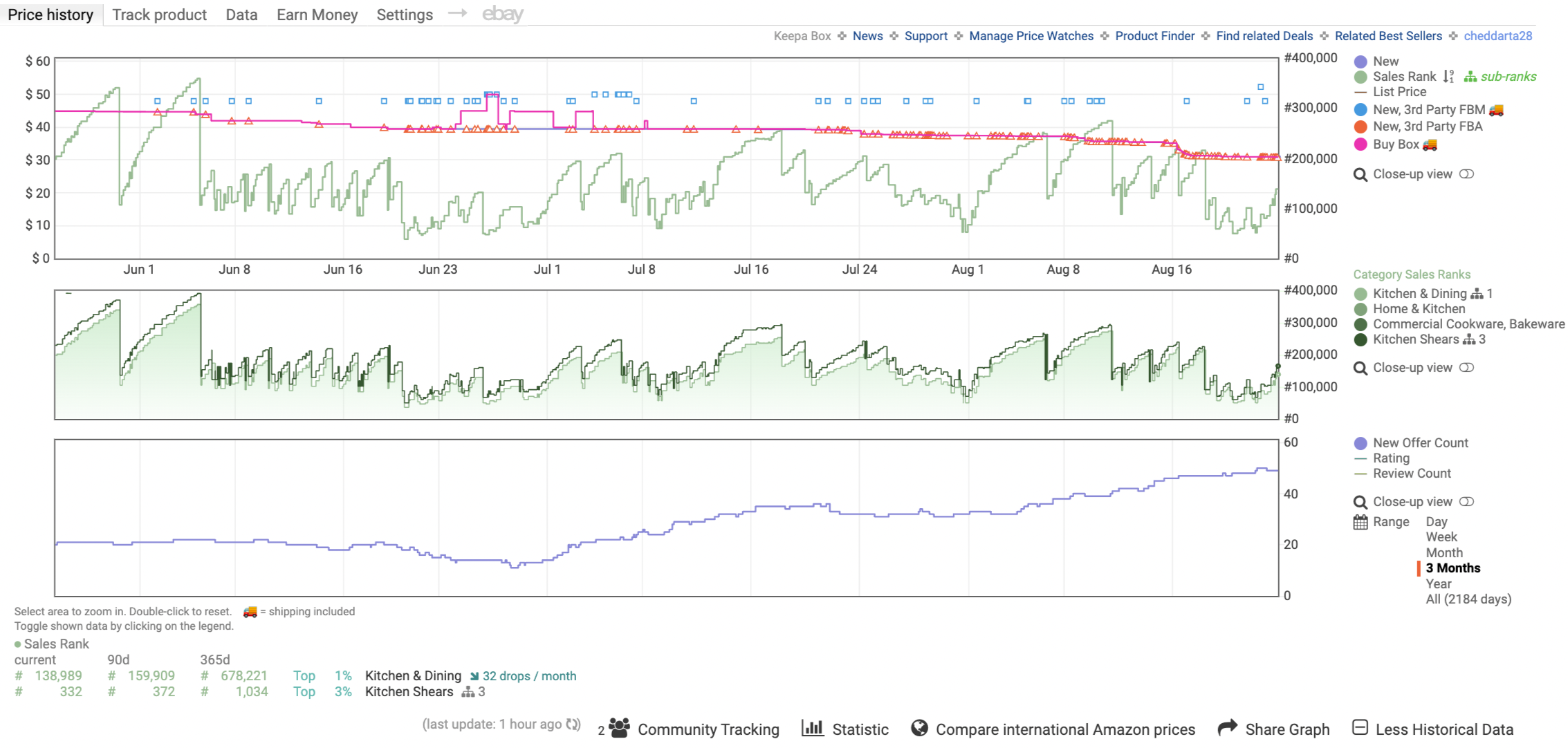Click the Community Tracking people icon
Screen dimensions: 1568x748
pyautogui.click(x=619, y=728)
